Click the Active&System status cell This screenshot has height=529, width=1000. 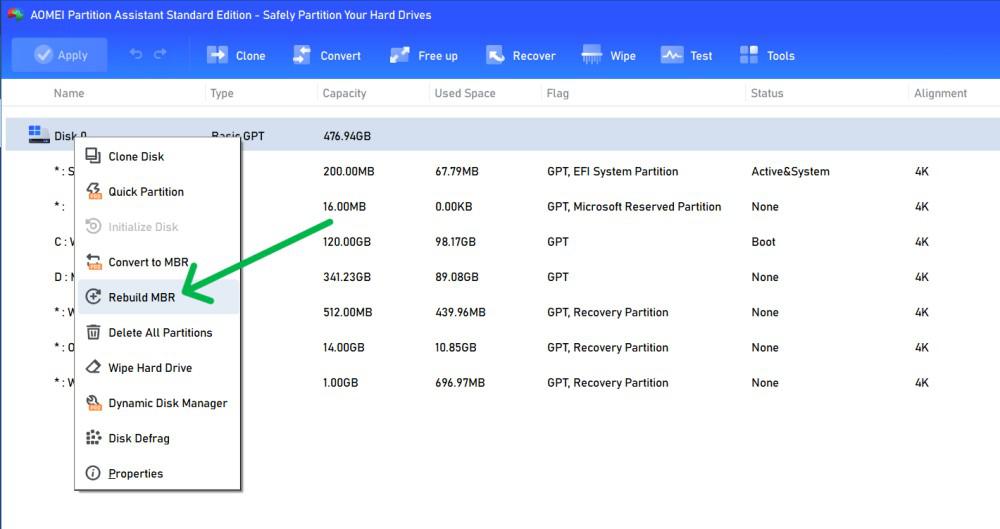790,171
